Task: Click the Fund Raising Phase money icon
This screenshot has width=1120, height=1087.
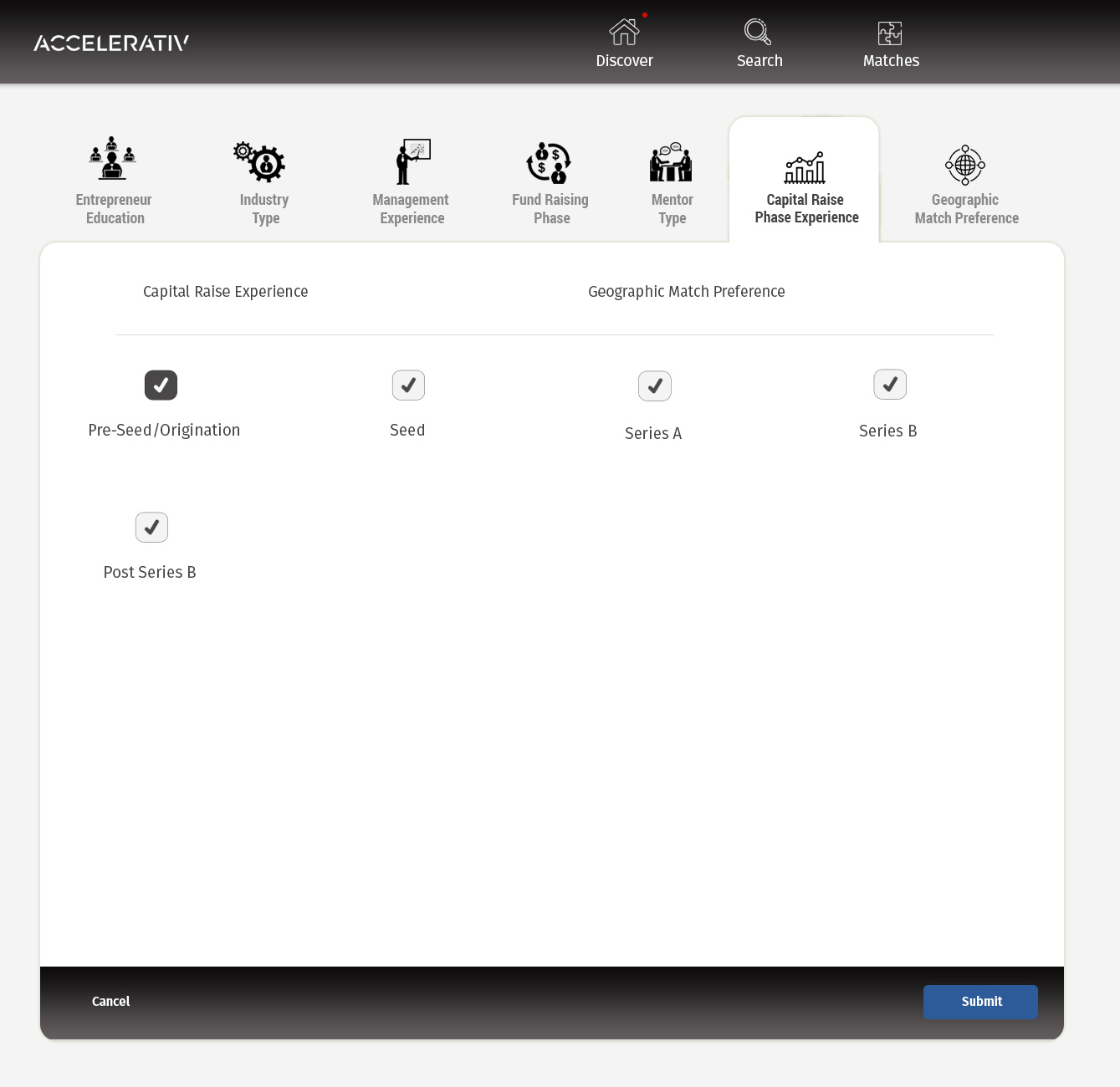Action: pyautogui.click(x=549, y=162)
